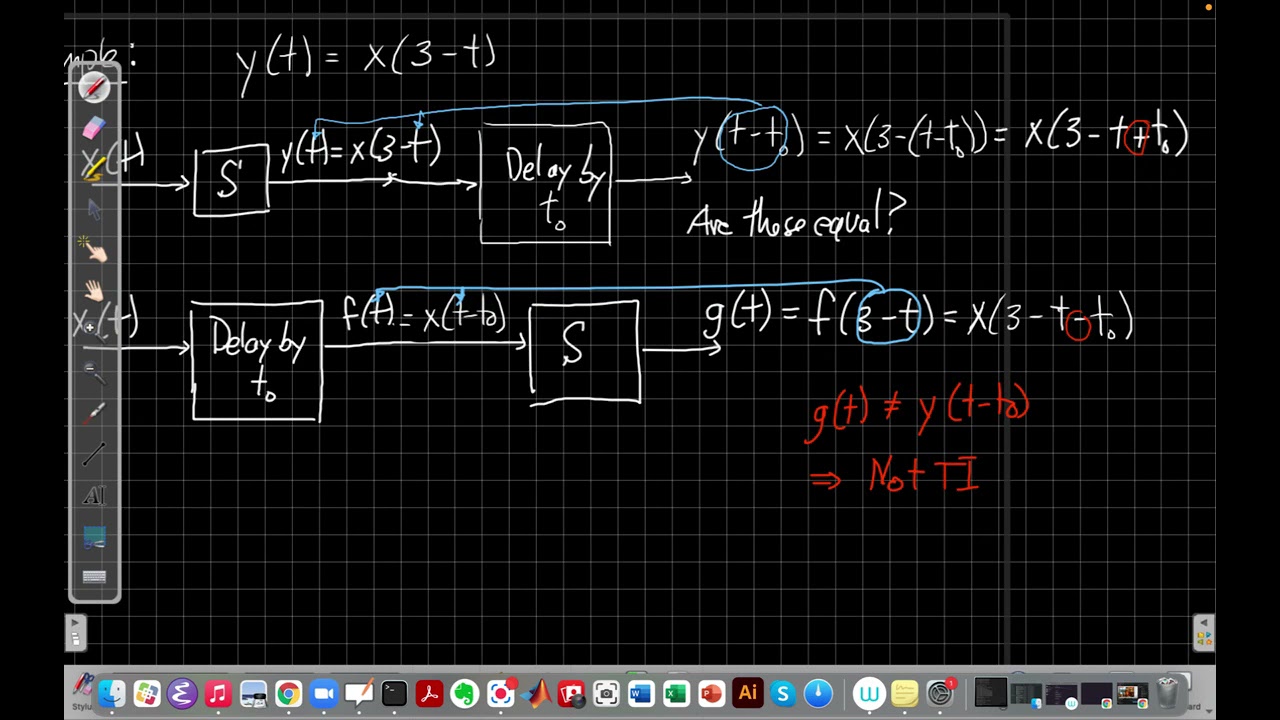Open the white W circle Dock app
The height and width of the screenshot is (720, 1280).
(x=869, y=693)
